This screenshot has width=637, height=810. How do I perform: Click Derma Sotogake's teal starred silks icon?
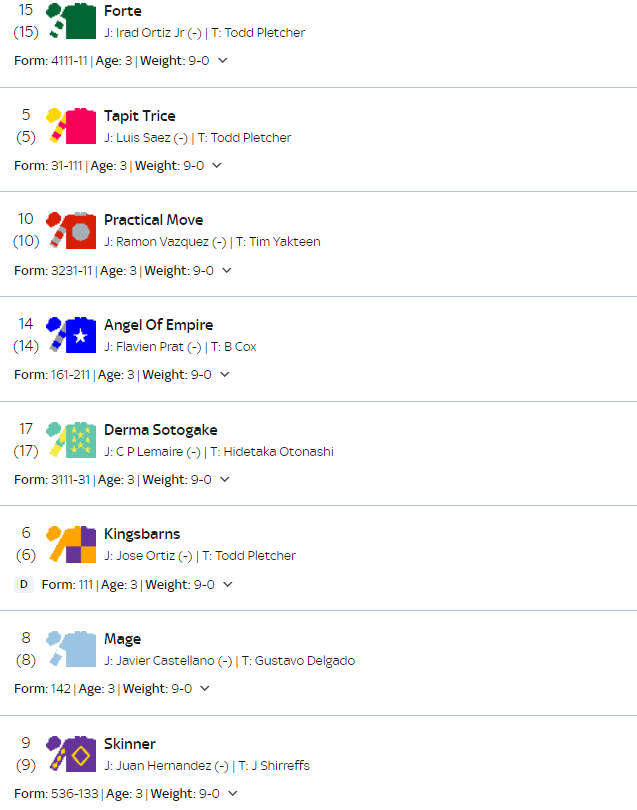pyautogui.click(x=71, y=440)
